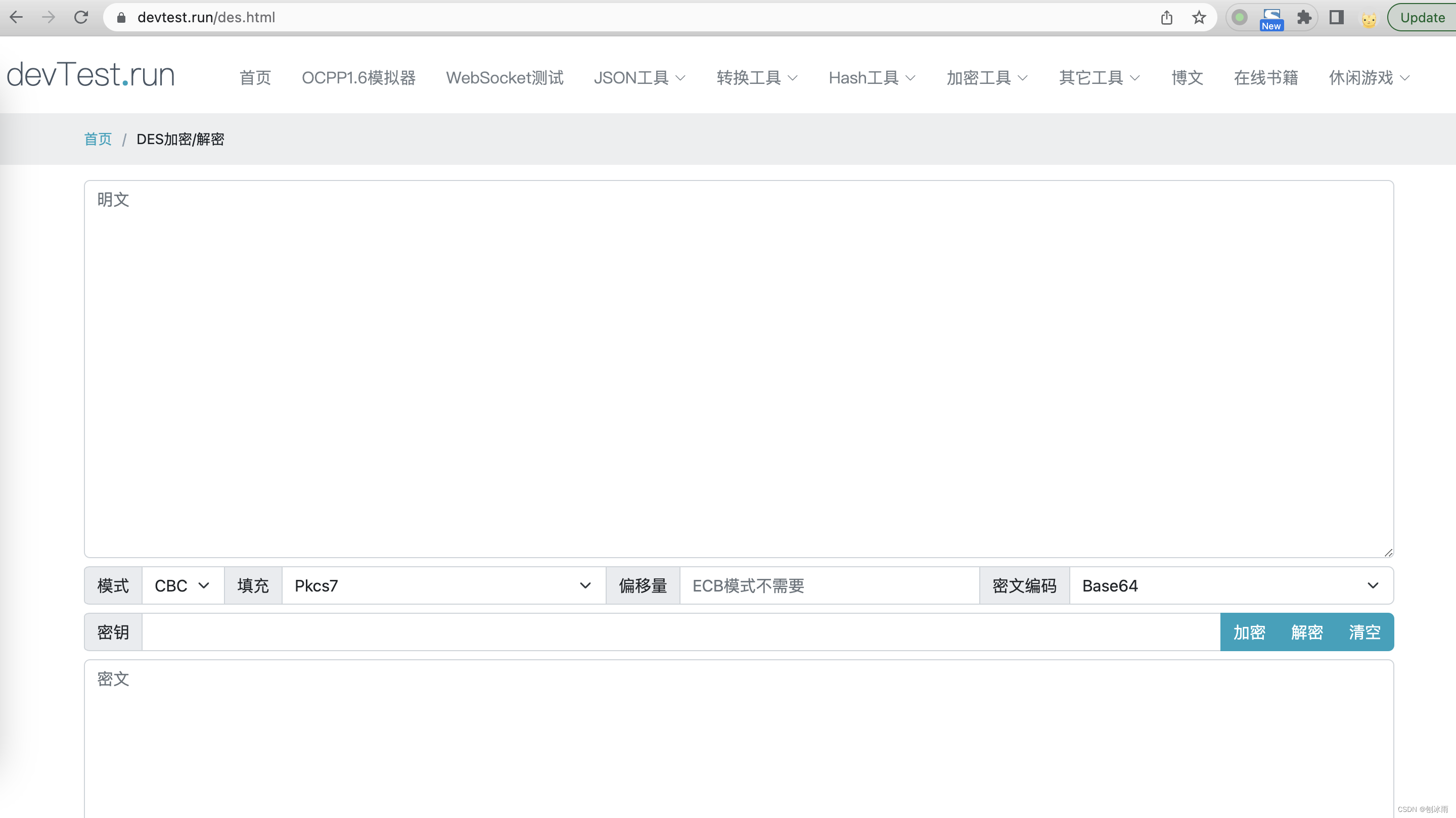Change the Base64 ciphertext encoding dropdown
Screen dimensions: 1456x818
1230,585
